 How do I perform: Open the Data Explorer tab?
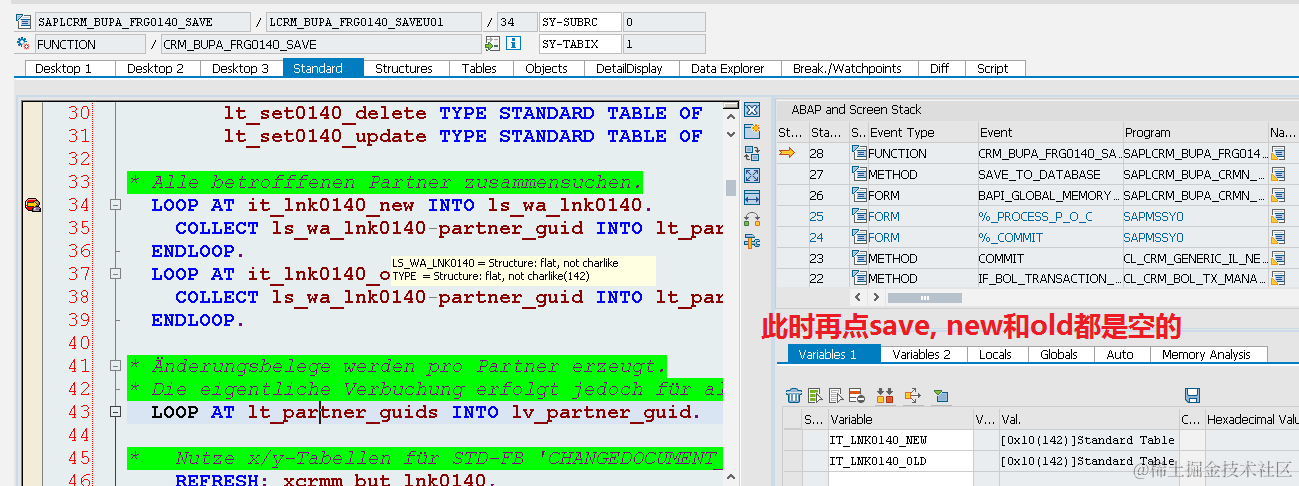point(728,68)
